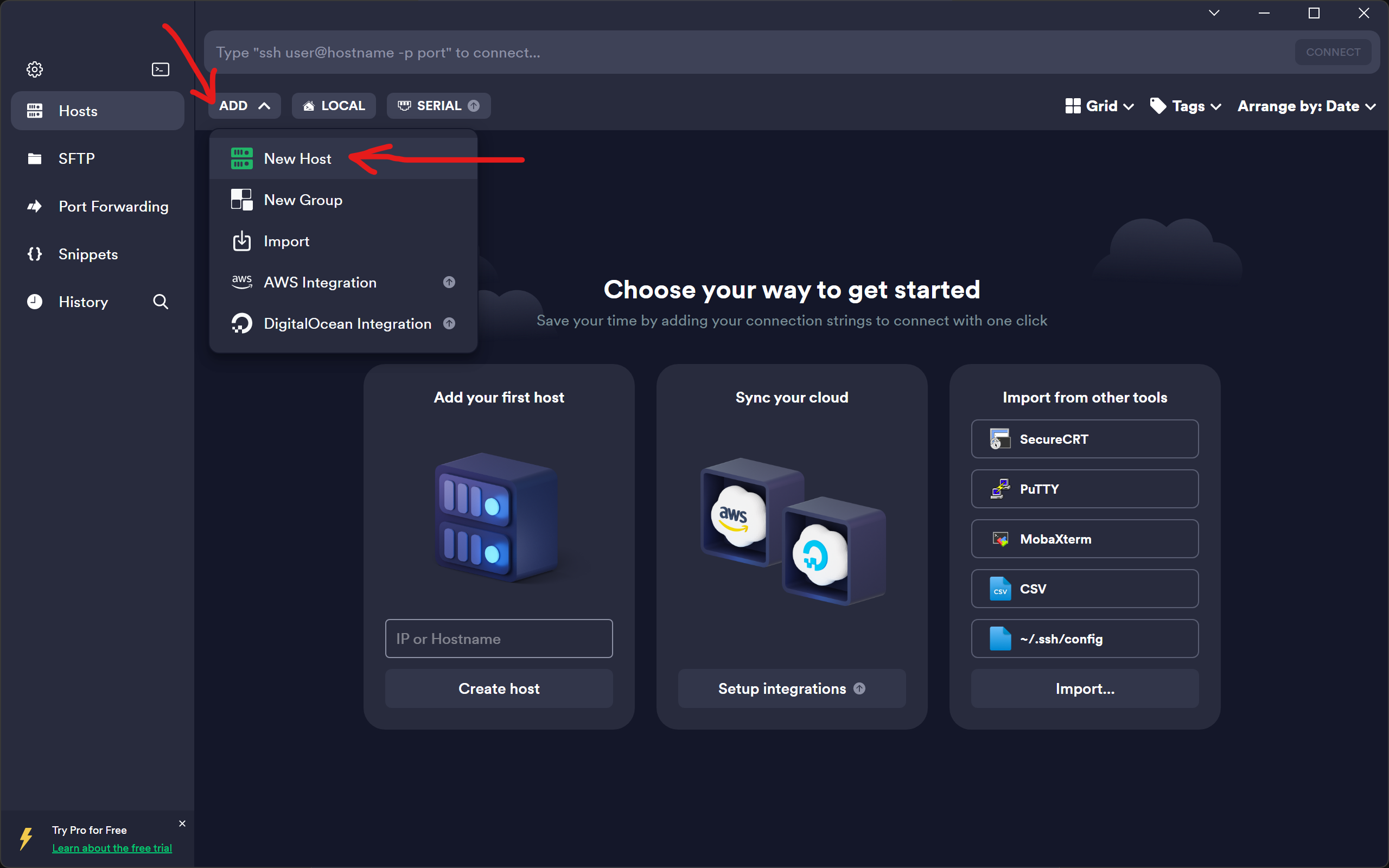Open Arrange by: Date dropdown
1389x868 pixels.
pyautogui.click(x=1307, y=106)
